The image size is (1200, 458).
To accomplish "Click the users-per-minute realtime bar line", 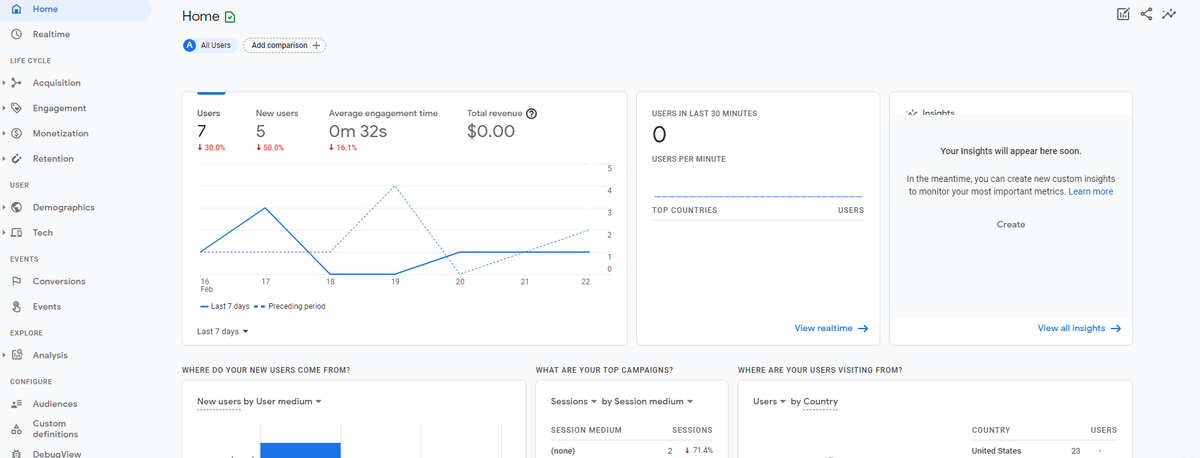I will coord(758,196).
